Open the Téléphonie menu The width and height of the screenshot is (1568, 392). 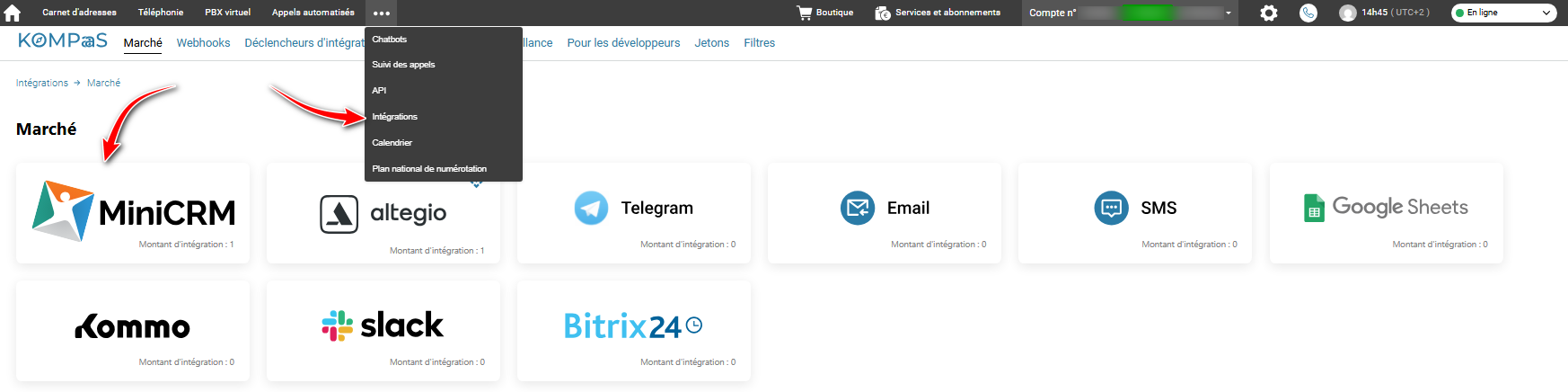click(x=161, y=13)
